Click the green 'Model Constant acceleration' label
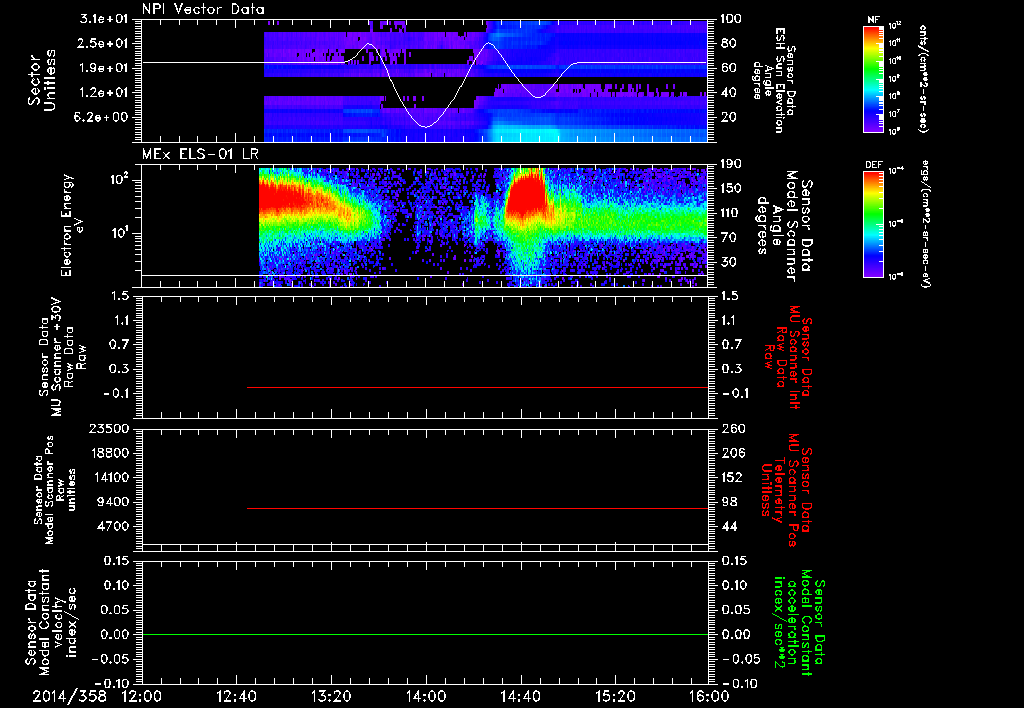This screenshot has width=1024, height=708. pyautogui.click(x=799, y=624)
